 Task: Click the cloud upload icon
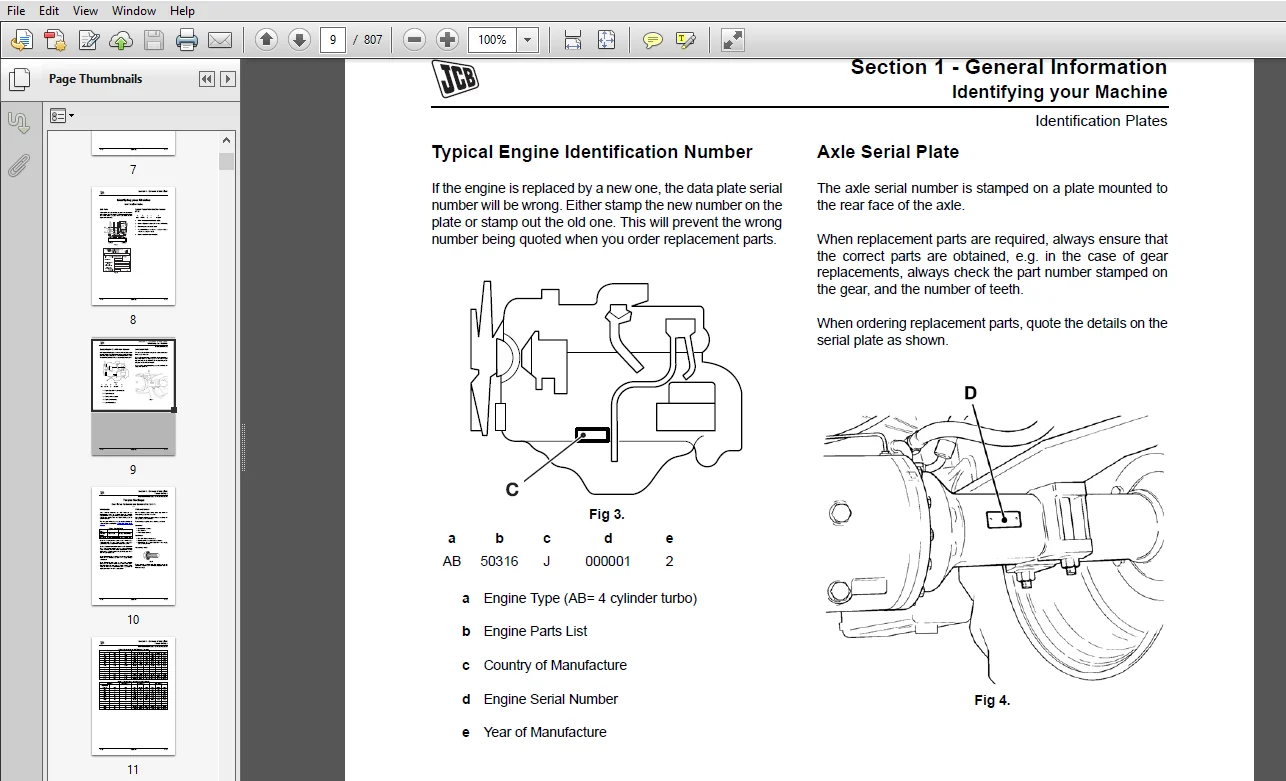tap(121, 40)
